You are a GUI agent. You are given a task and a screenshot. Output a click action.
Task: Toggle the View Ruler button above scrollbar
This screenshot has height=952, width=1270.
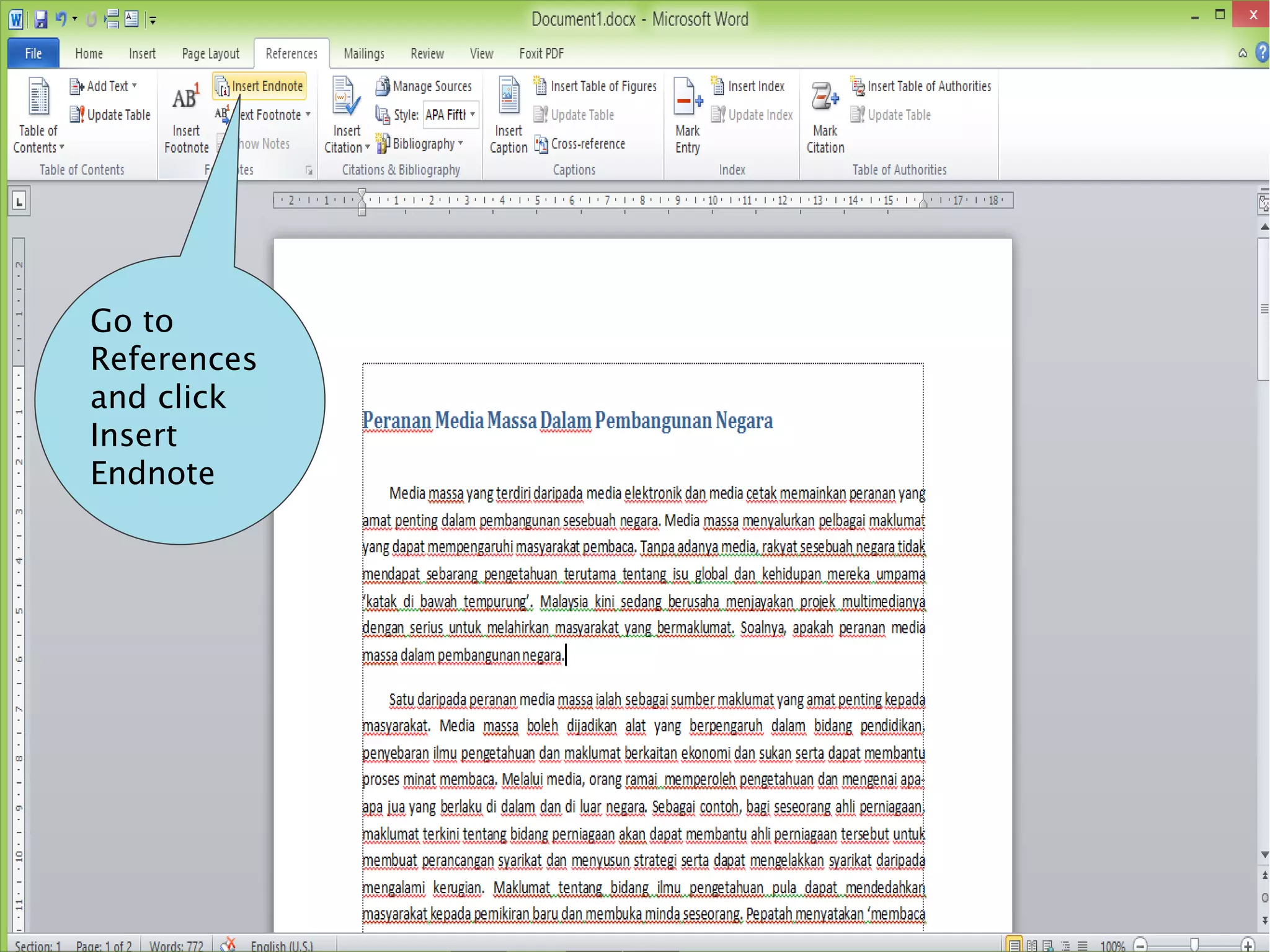pyautogui.click(x=1264, y=203)
